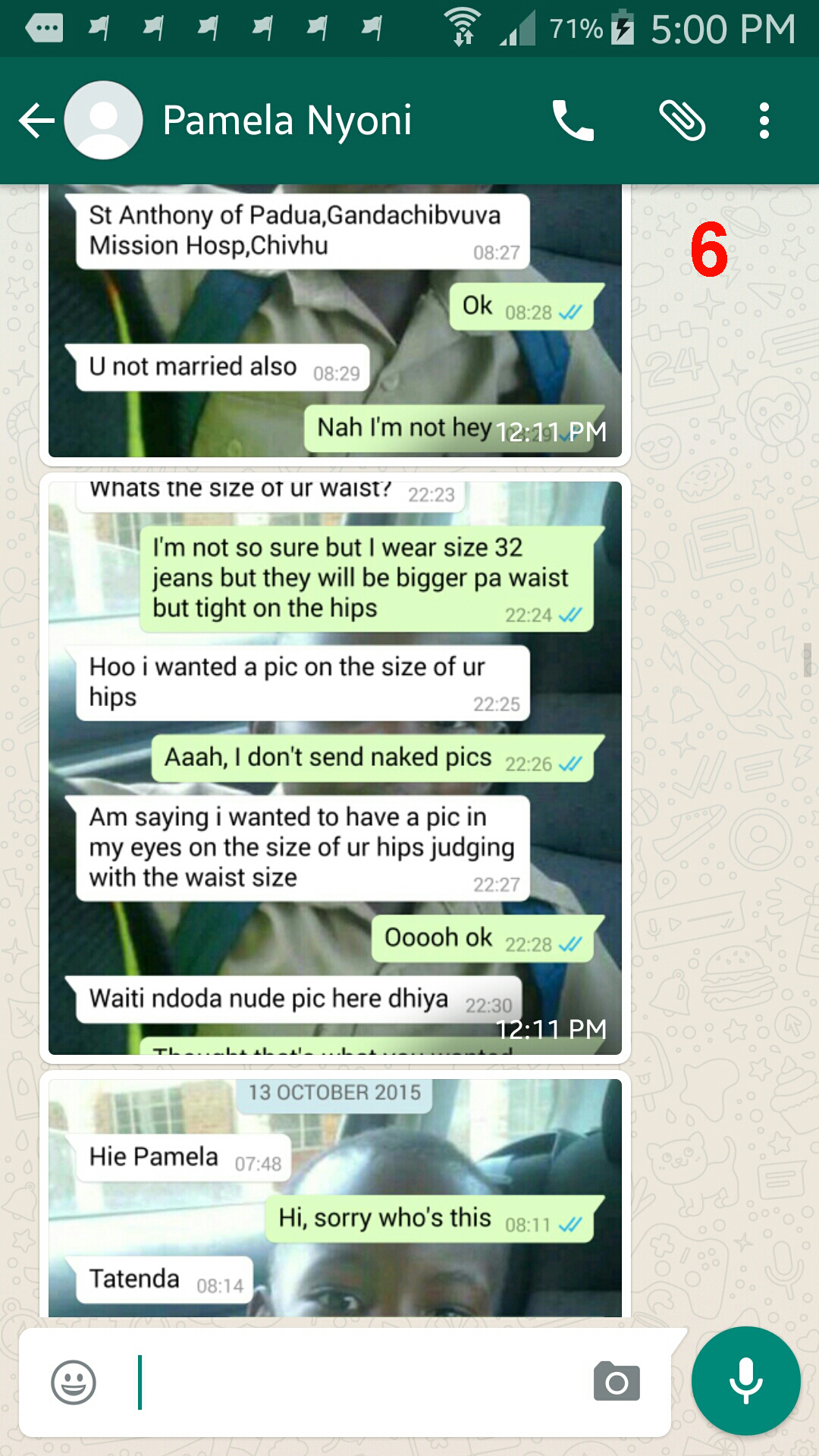
Task: Start a voice call with the phone icon
Action: (573, 121)
